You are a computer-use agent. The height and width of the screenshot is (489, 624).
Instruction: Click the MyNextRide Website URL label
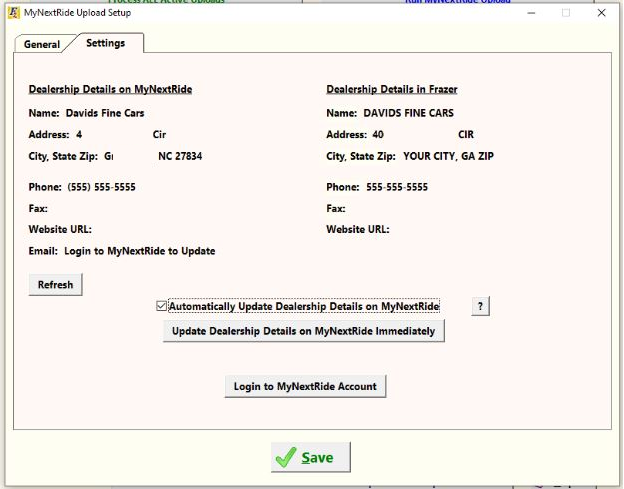60,230
